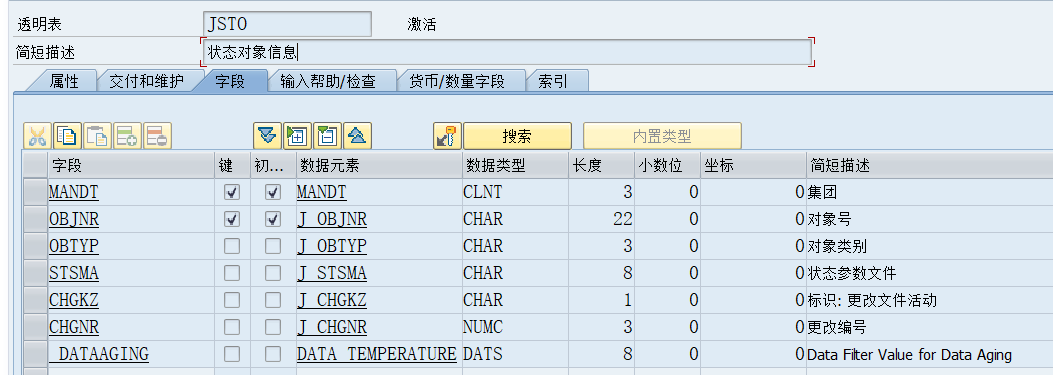Click the cut (scissors) icon
Image resolution: width=1053 pixels, height=375 pixels.
click(38, 136)
